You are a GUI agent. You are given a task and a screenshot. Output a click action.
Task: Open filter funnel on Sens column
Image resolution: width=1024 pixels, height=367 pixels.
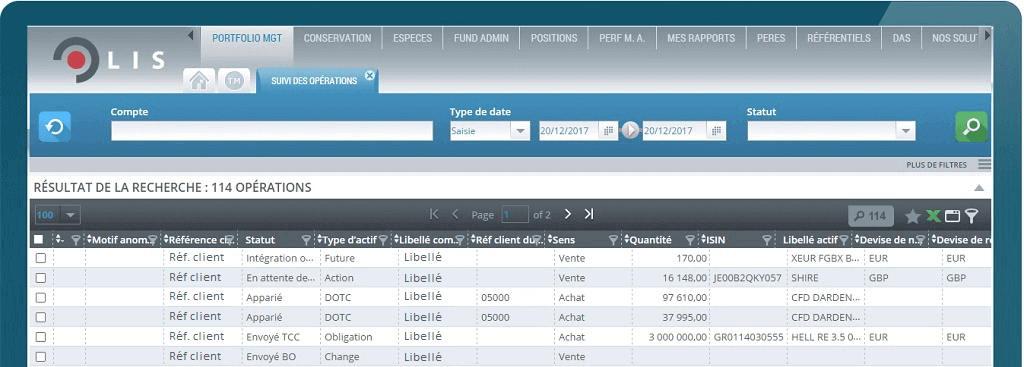pyautogui.click(x=613, y=240)
